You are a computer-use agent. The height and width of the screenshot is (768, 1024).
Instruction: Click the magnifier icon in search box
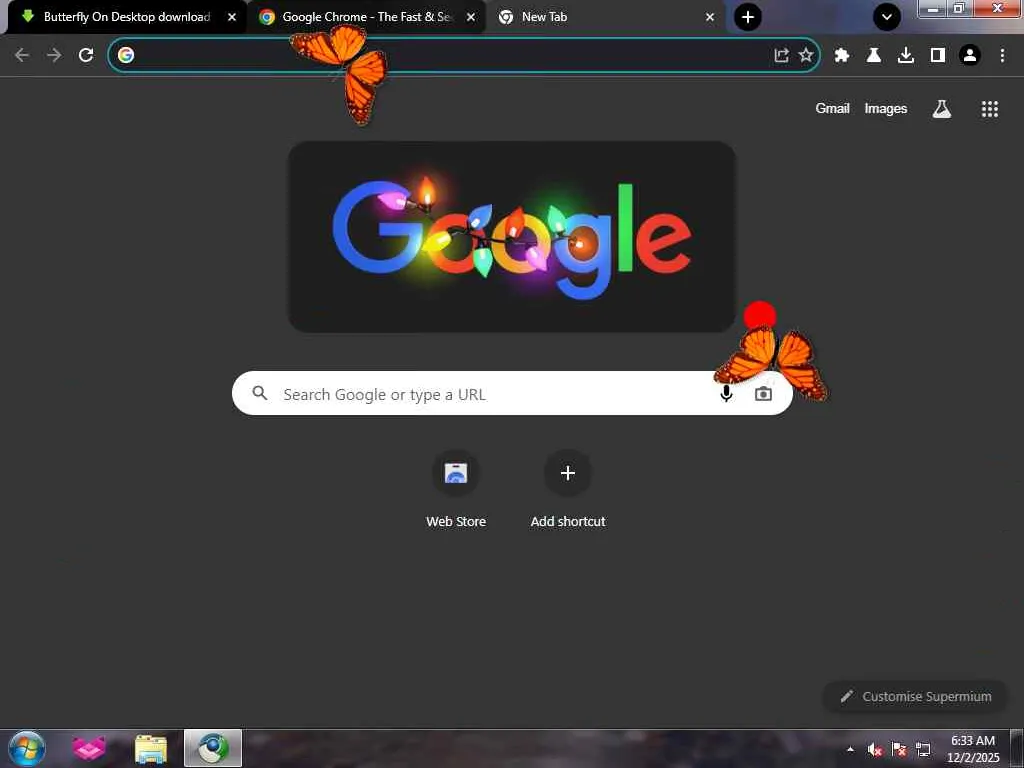pos(260,393)
